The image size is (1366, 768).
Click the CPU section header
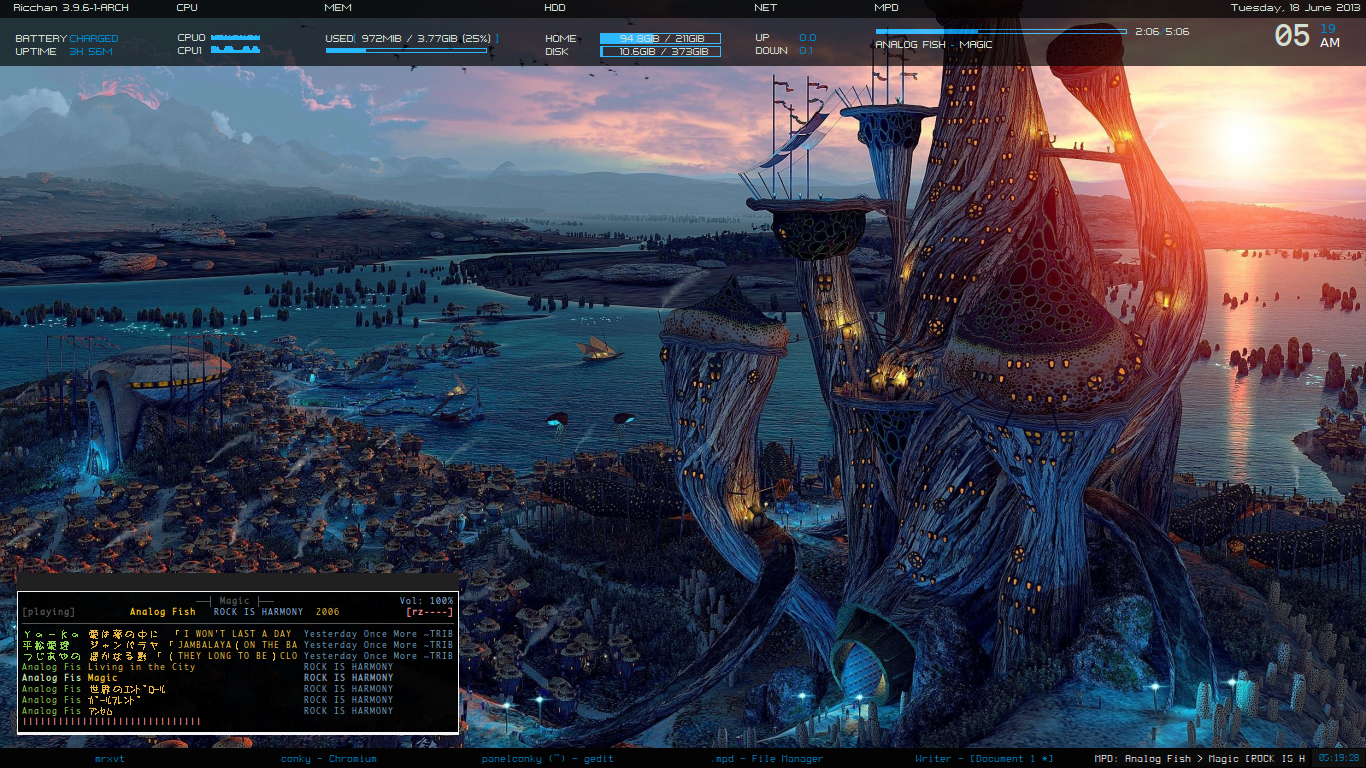coord(187,7)
